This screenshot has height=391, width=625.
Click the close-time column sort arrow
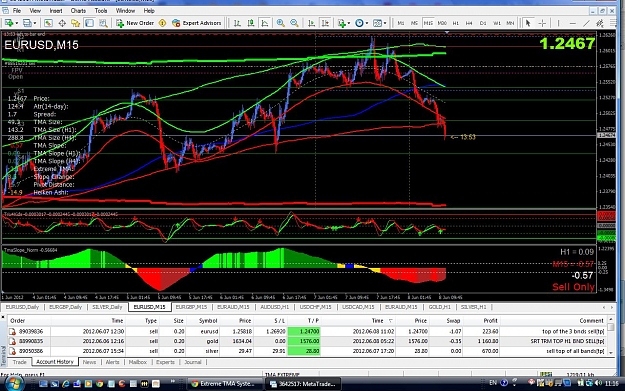pyautogui.click(x=390, y=321)
